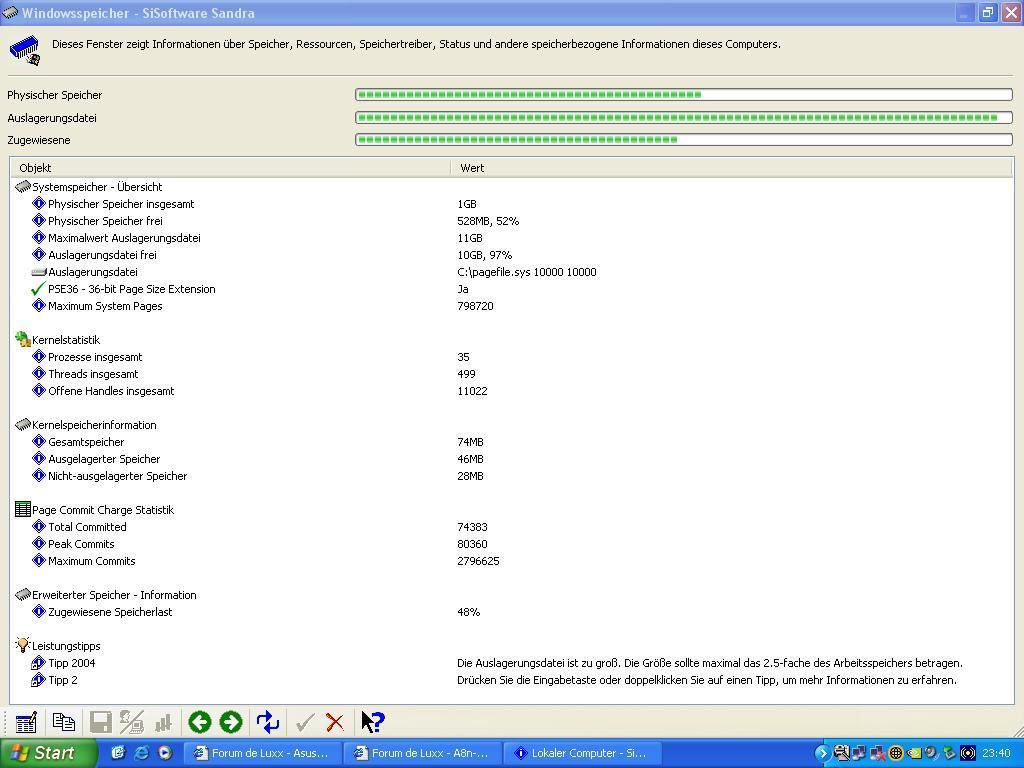Sort by the Objekt column header
Screen dimensions: 1024x768
[x=230, y=168]
